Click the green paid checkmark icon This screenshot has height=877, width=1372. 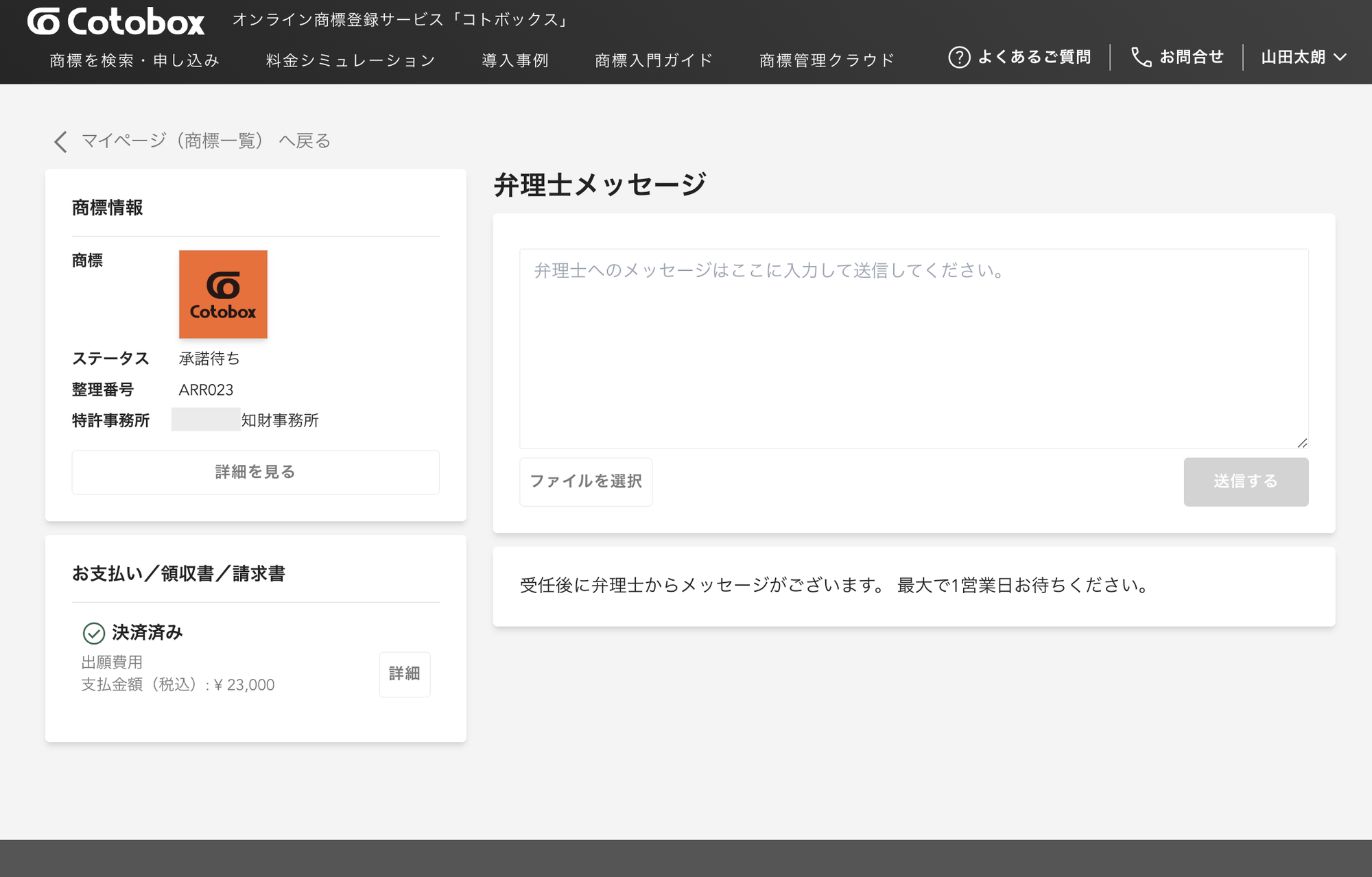(x=94, y=633)
